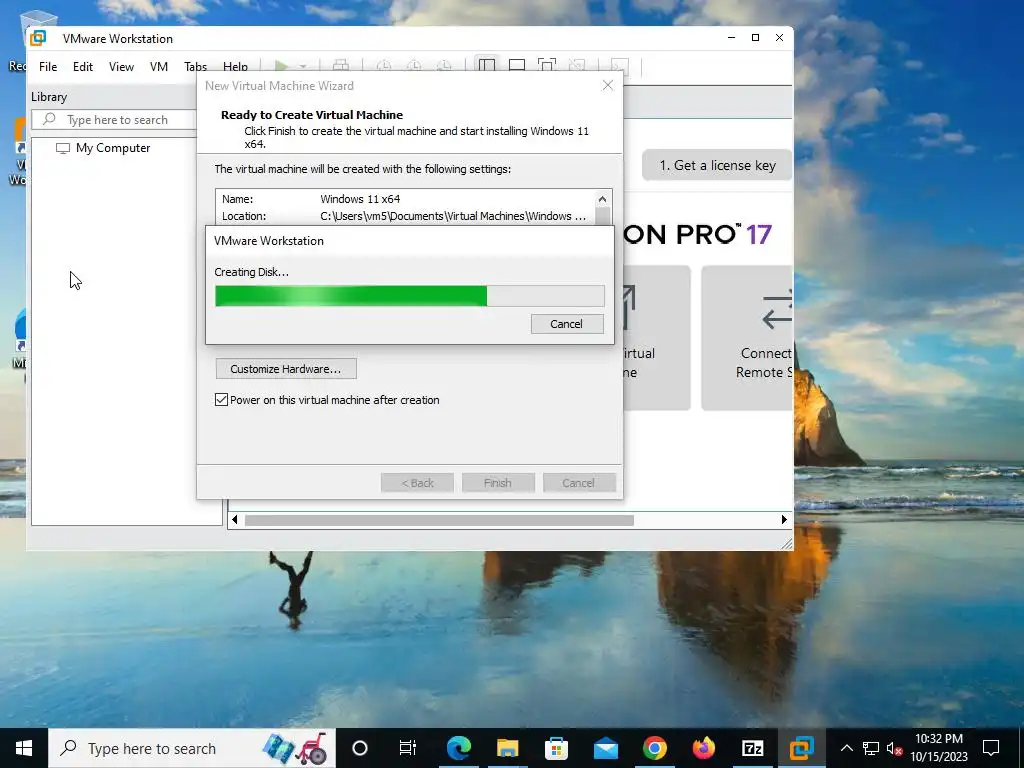The image size is (1024, 768).
Task: Click the Library search input field
Action: 114,120
